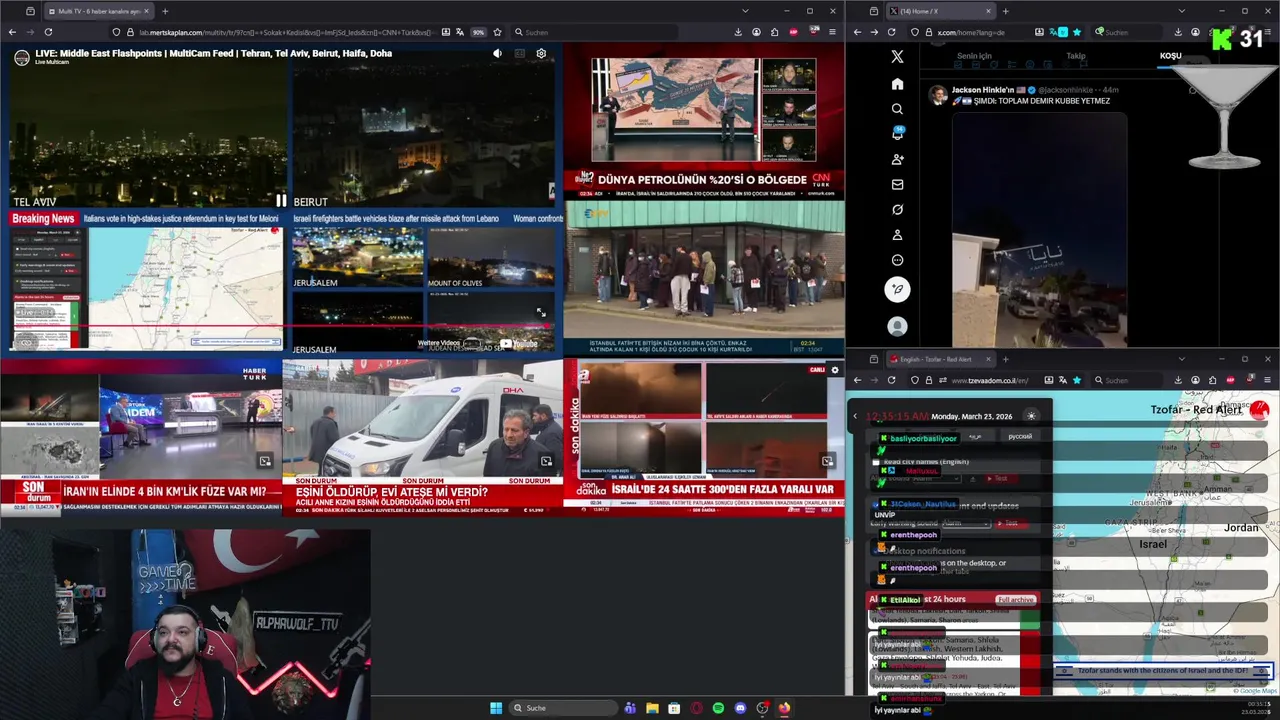Image resolution: width=1280 pixels, height=720 pixels.
Task: Switch to Takip tab on X
Action: [1076, 56]
